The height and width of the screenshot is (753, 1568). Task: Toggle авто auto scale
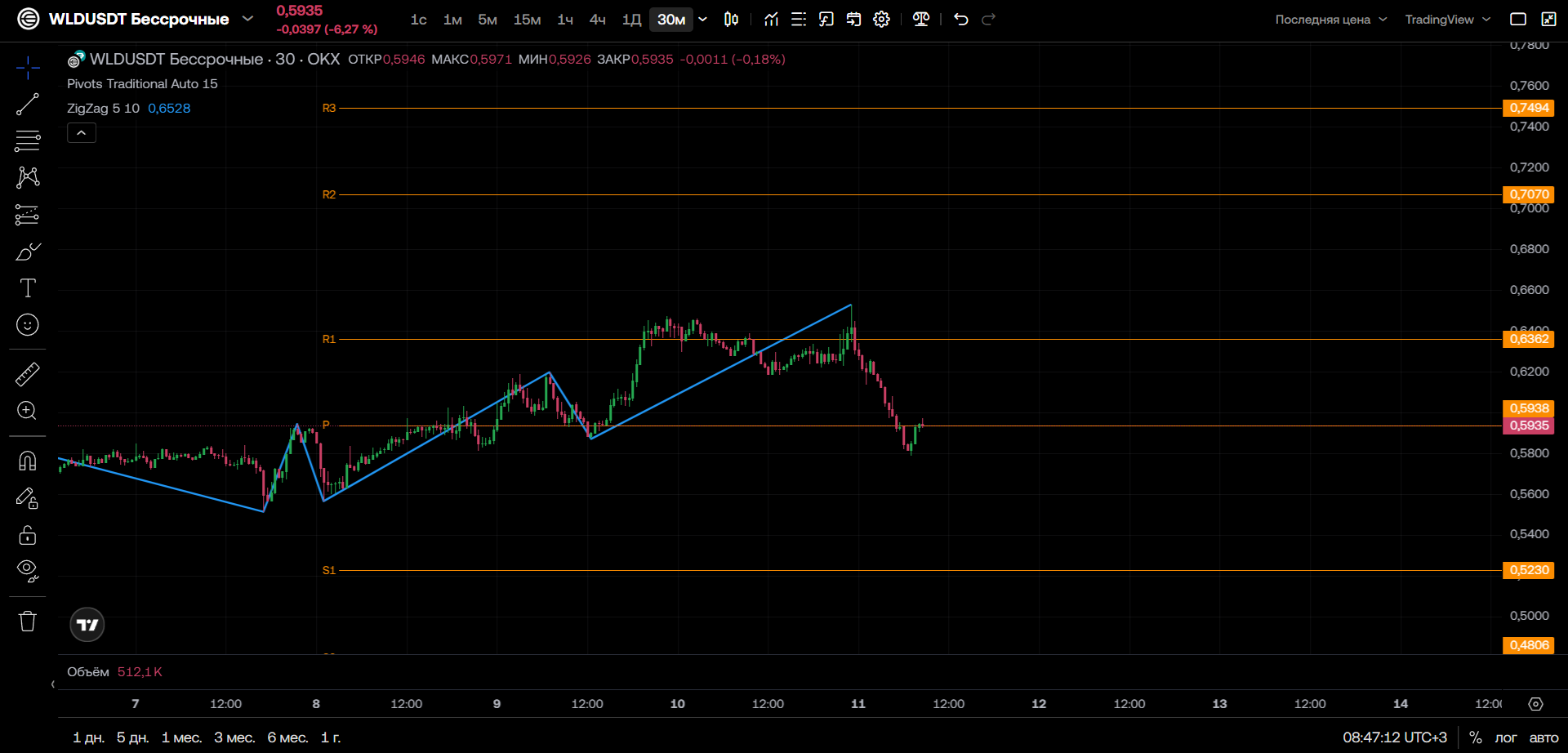[x=1543, y=737]
